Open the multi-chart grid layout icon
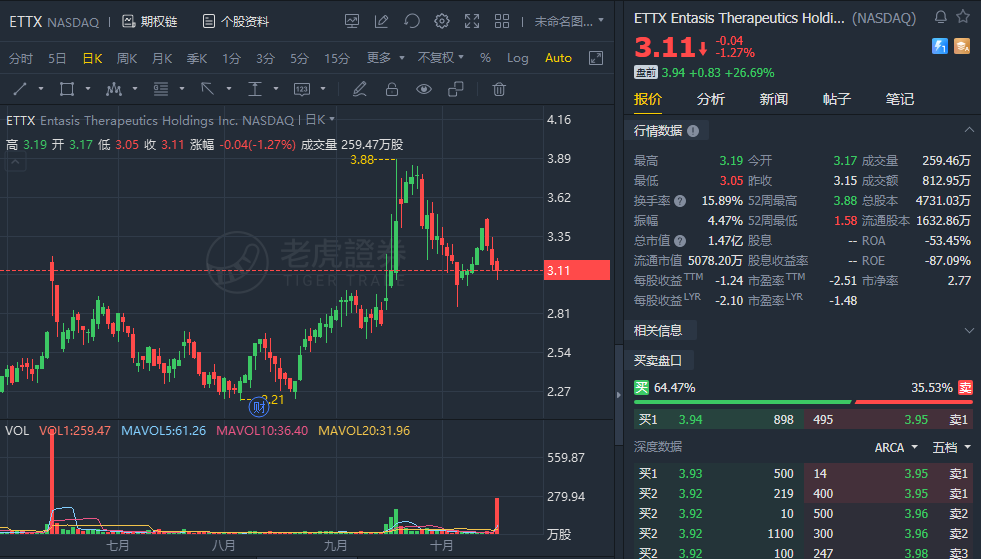Viewport: 981px width, 559px height. point(502,21)
